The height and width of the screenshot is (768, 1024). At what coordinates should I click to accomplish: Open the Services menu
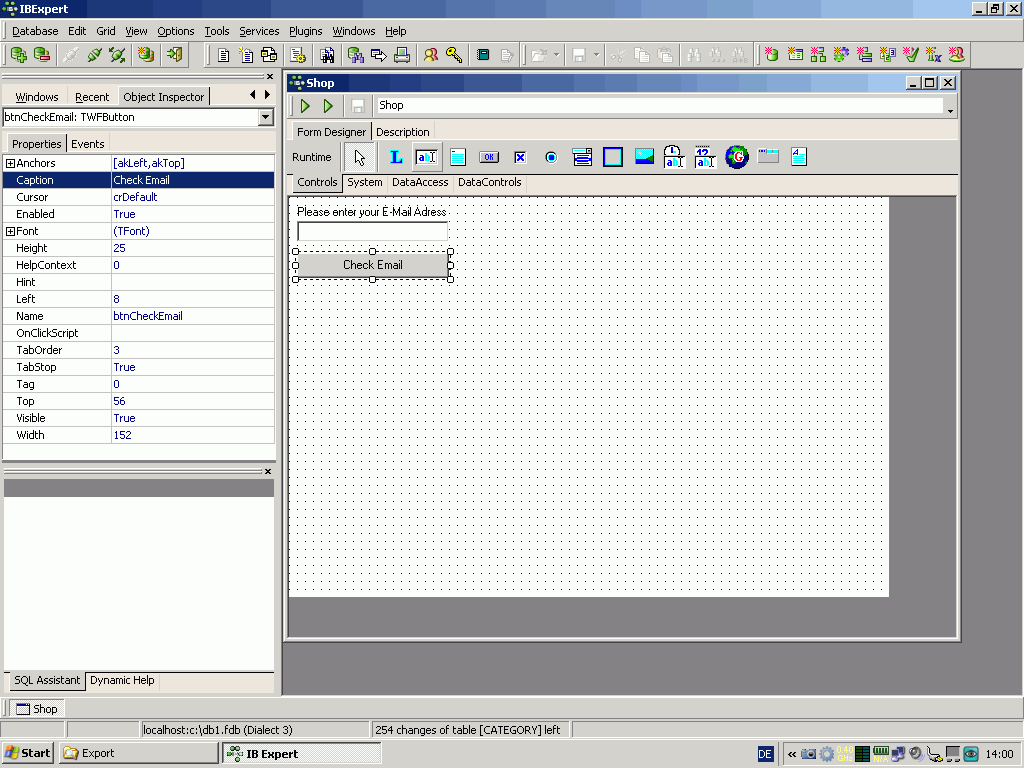point(259,31)
